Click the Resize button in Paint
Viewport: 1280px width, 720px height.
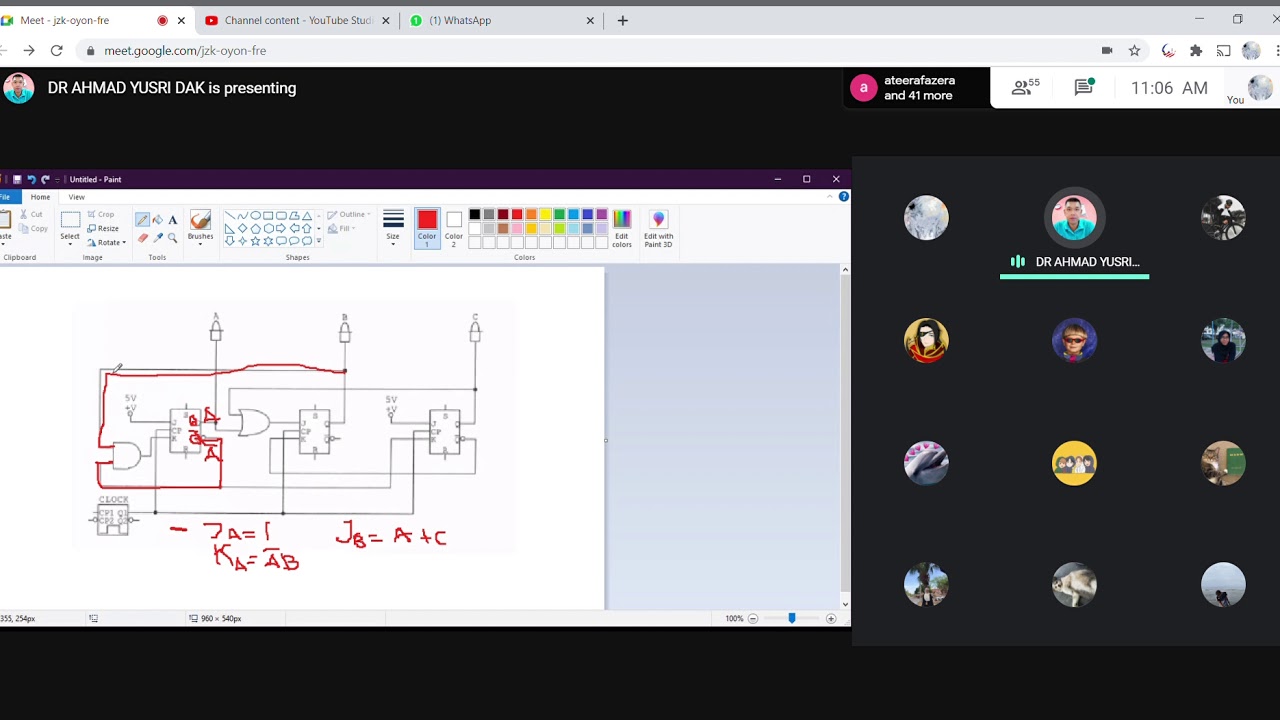(102, 228)
